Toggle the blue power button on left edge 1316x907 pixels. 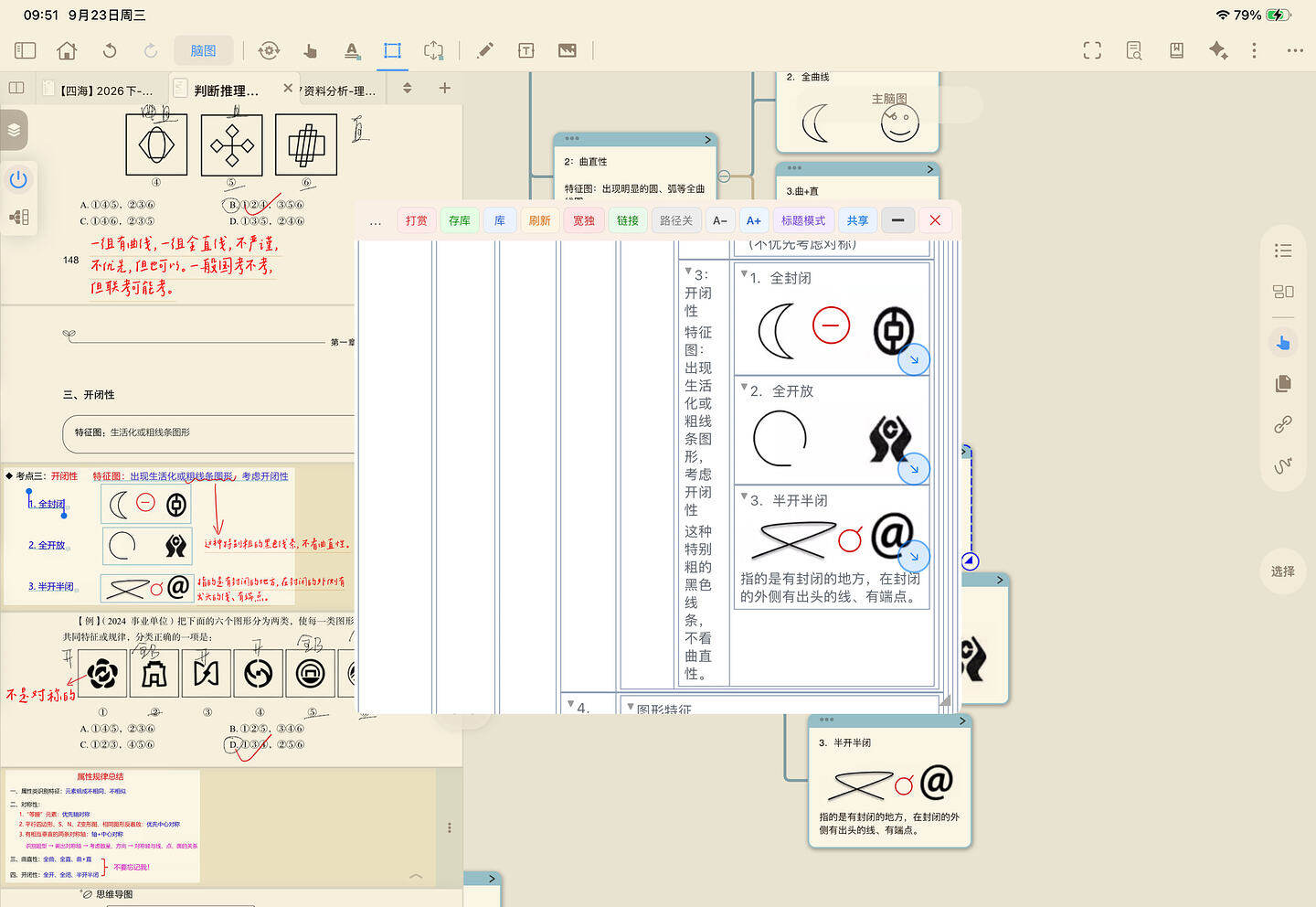18,179
